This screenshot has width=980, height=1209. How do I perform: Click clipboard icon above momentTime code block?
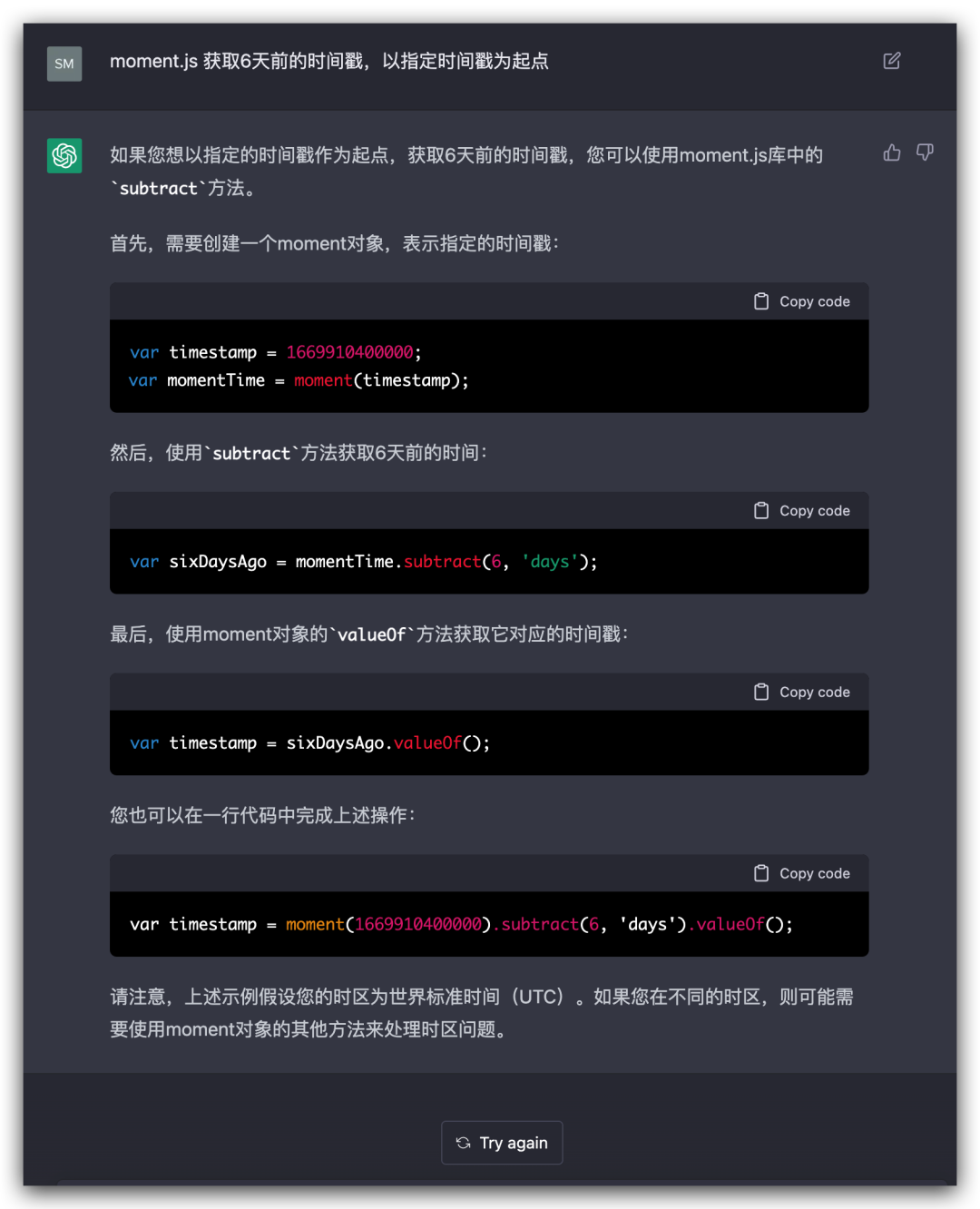tap(761, 301)
